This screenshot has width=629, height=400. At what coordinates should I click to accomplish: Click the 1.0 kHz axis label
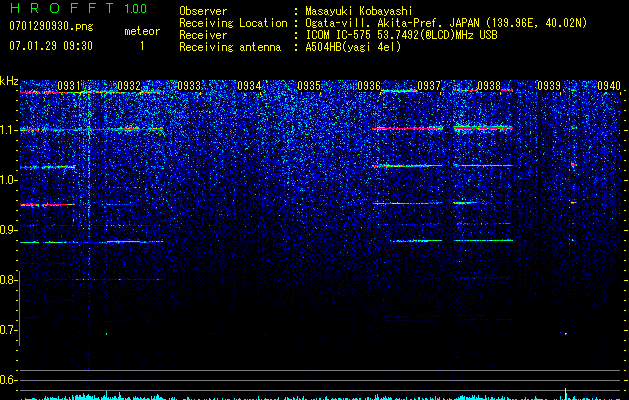tap(9, 180)
